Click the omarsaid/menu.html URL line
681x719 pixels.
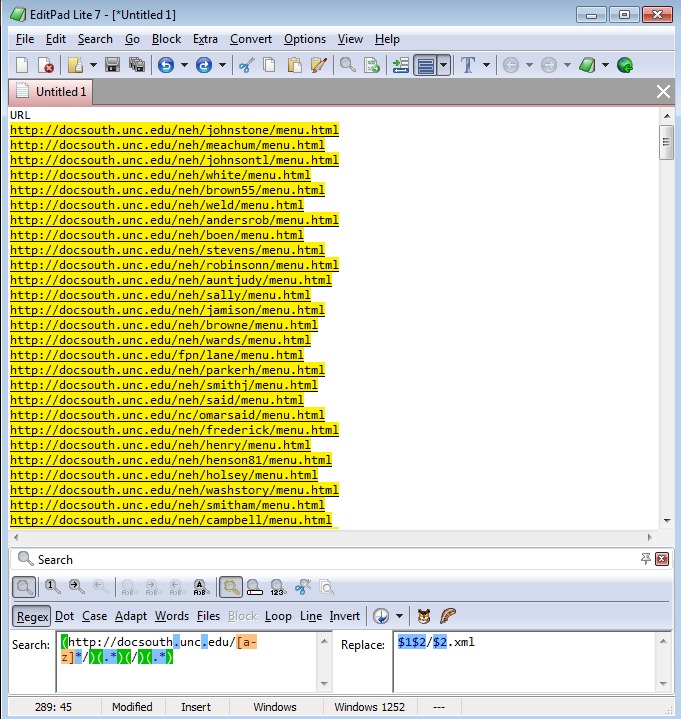[x=167, y=415]
